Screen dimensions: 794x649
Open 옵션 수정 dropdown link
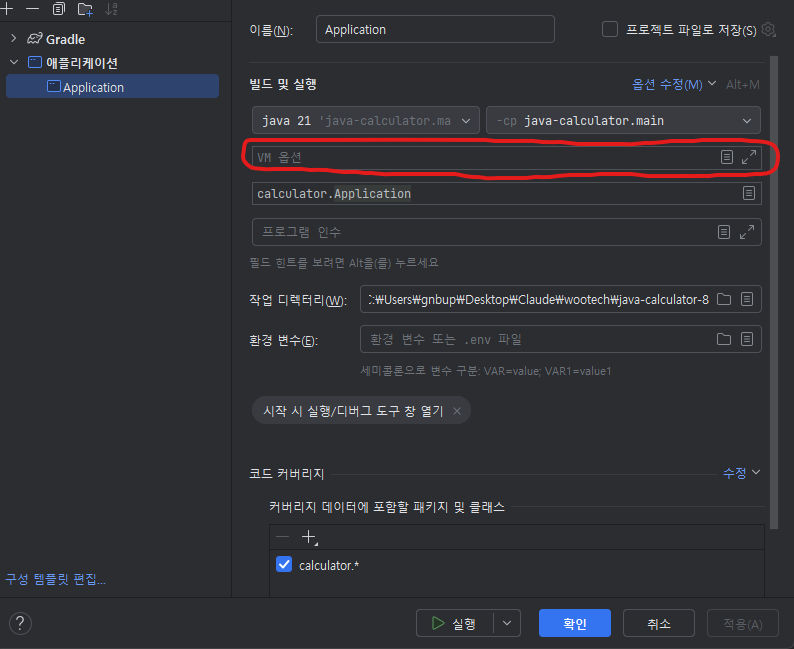pos(674,84)
